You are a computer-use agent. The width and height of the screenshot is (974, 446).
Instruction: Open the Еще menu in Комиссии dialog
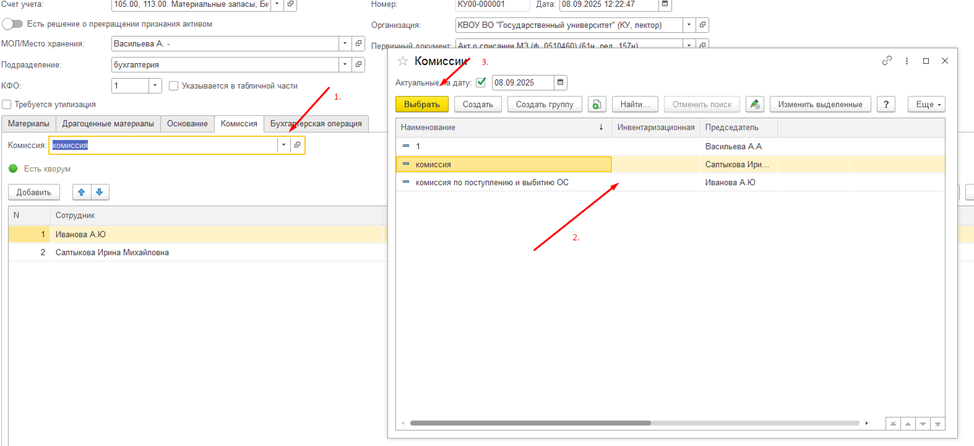pos(926,104)
